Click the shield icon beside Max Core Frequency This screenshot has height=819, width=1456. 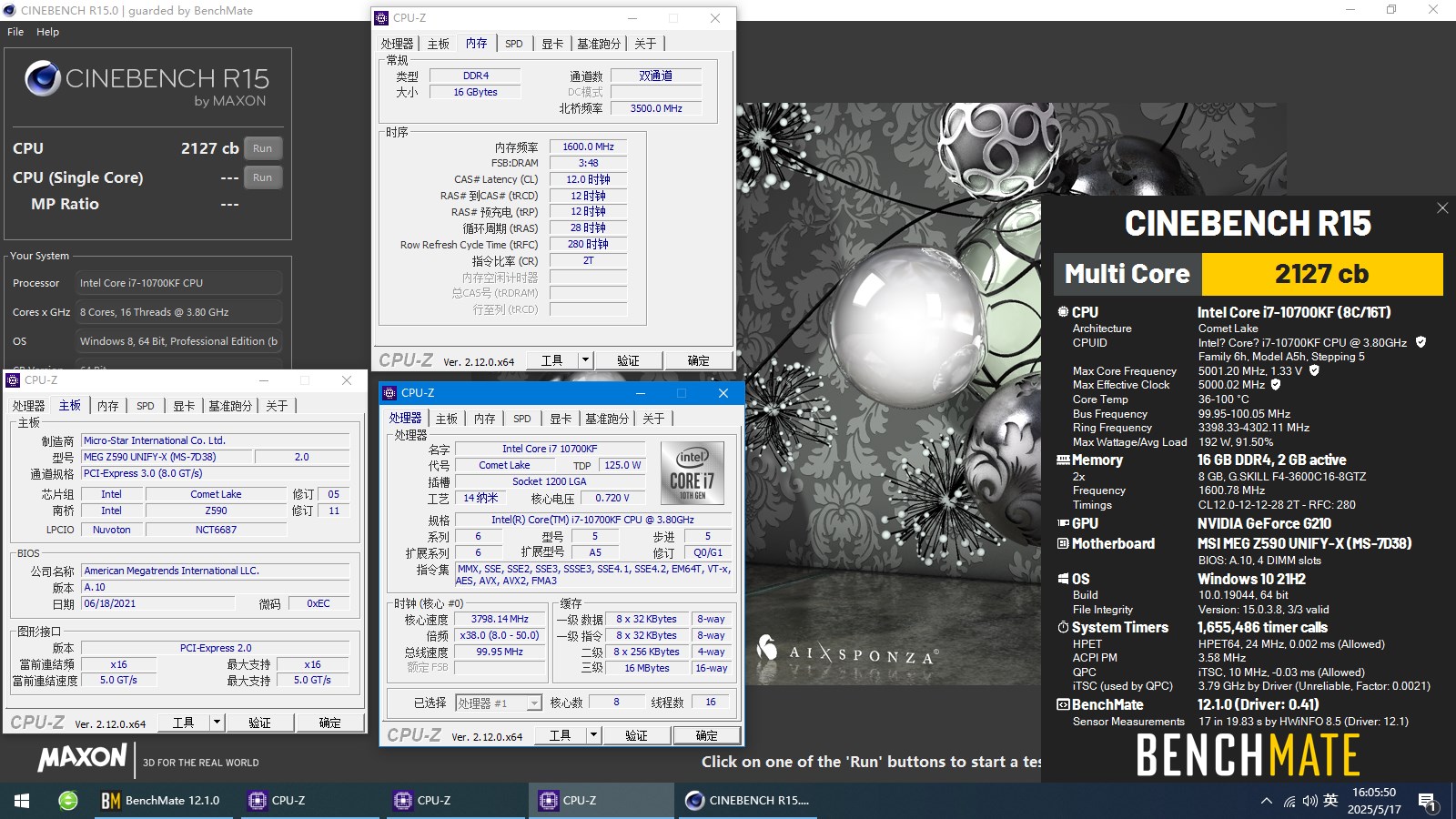point(1314,370)
